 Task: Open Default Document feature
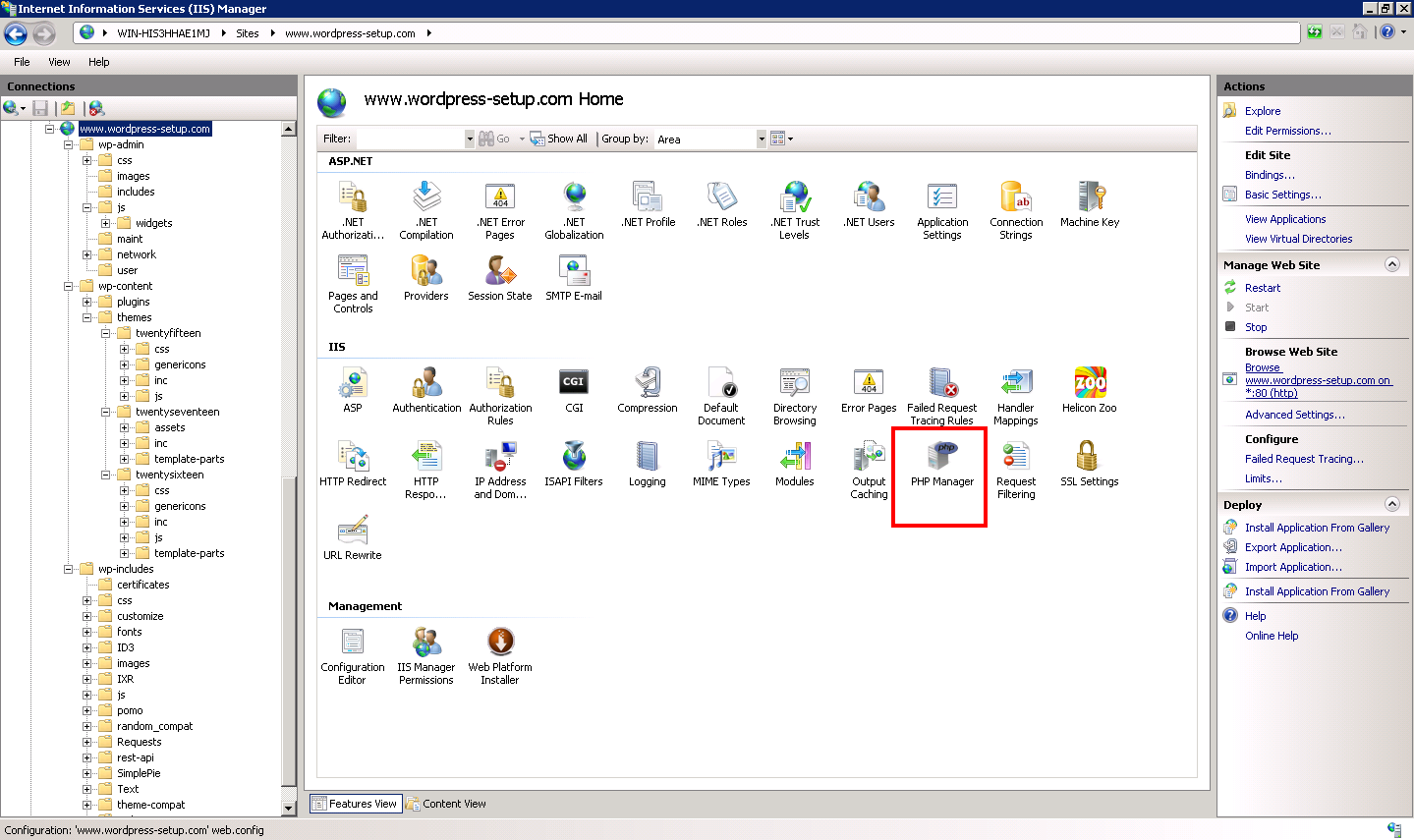click(x=721, y=397)
